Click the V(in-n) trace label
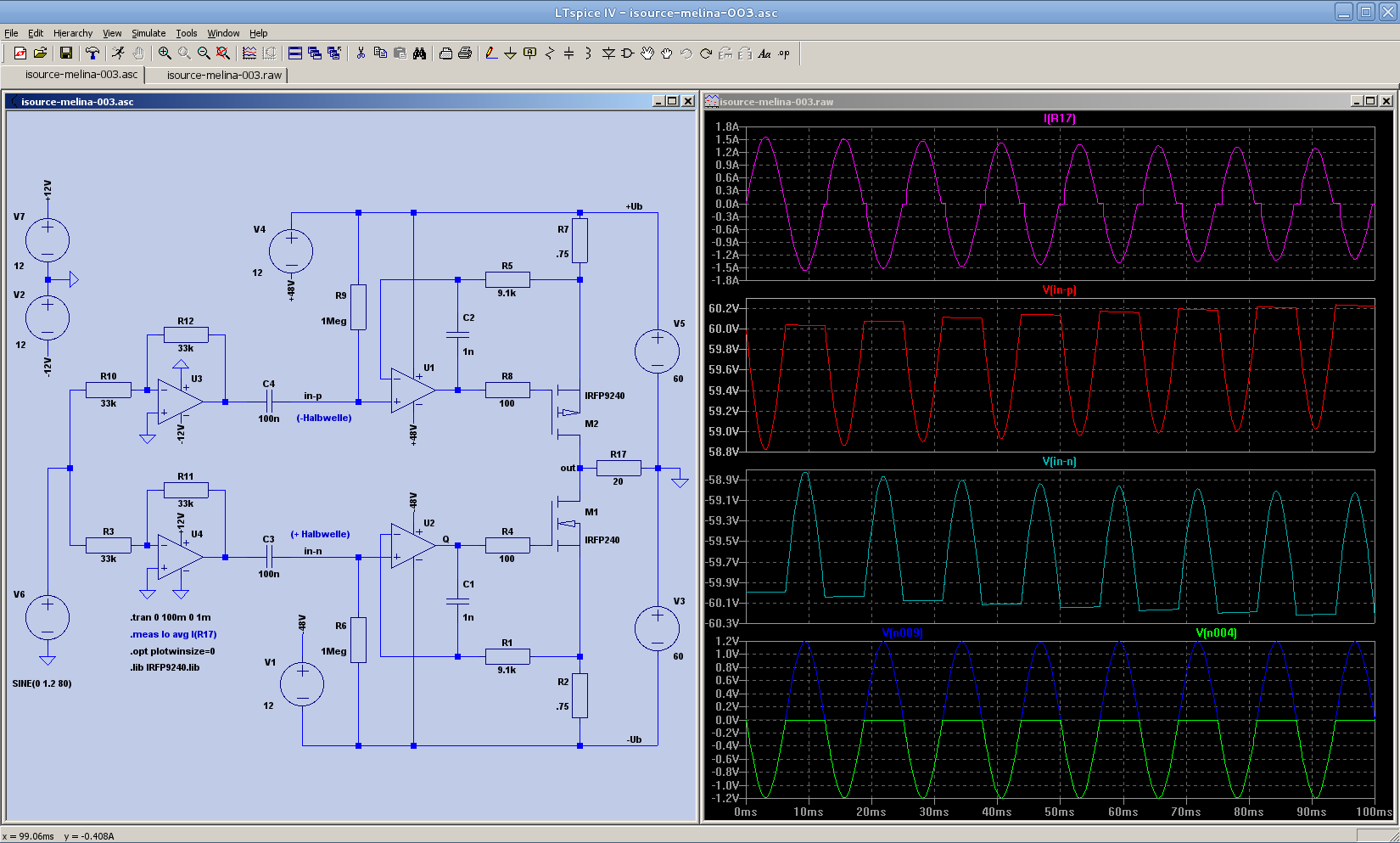This screenshot has height=843, width=1400. click(x=1059, y=461)
